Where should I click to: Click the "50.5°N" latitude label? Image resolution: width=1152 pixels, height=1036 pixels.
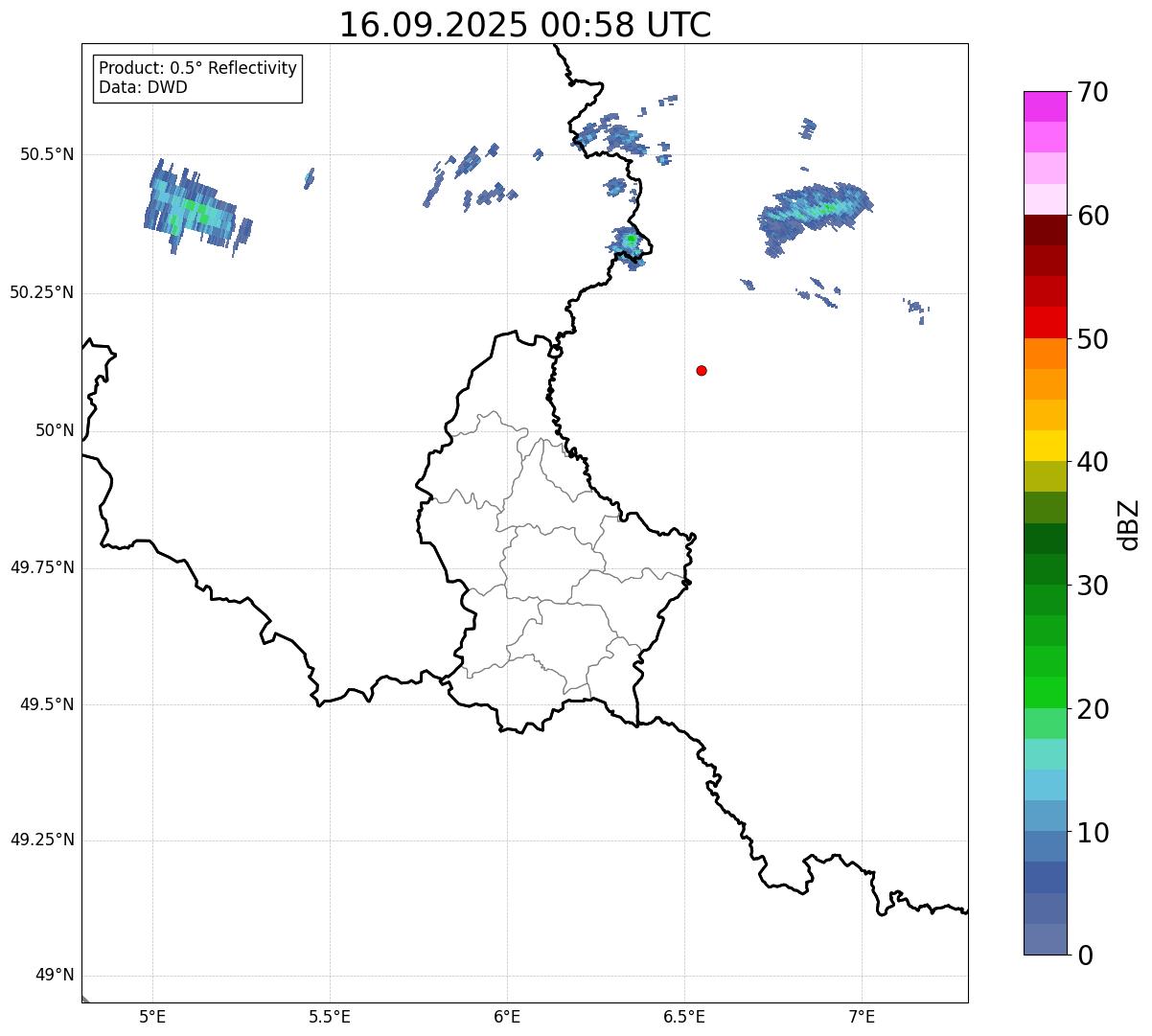click(x=47, y=154)
